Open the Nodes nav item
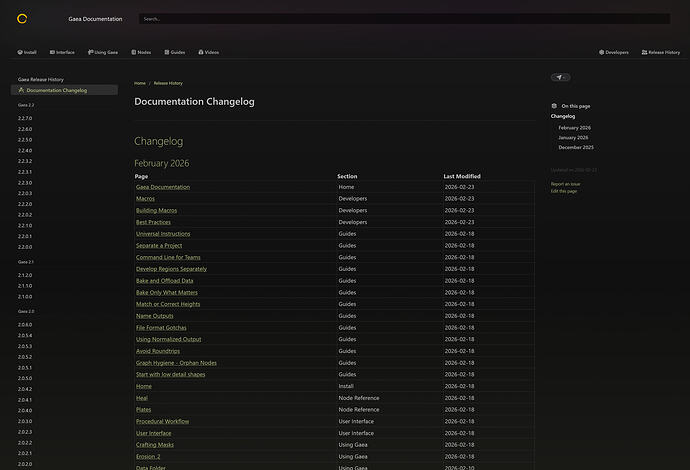This screenshot has width=690, height=470. [x=141, y=52]
